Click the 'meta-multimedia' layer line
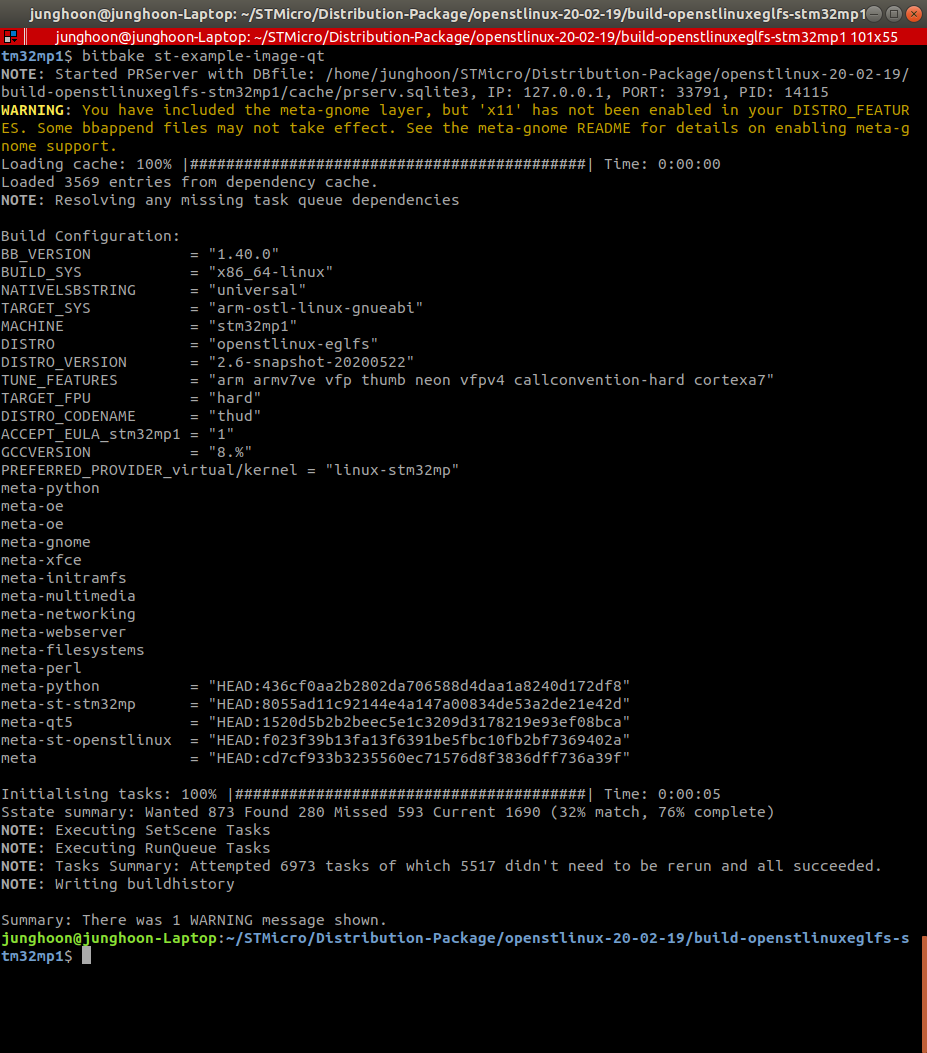The width and height of the screenshot is (927, 1053). tap(68, 596)
